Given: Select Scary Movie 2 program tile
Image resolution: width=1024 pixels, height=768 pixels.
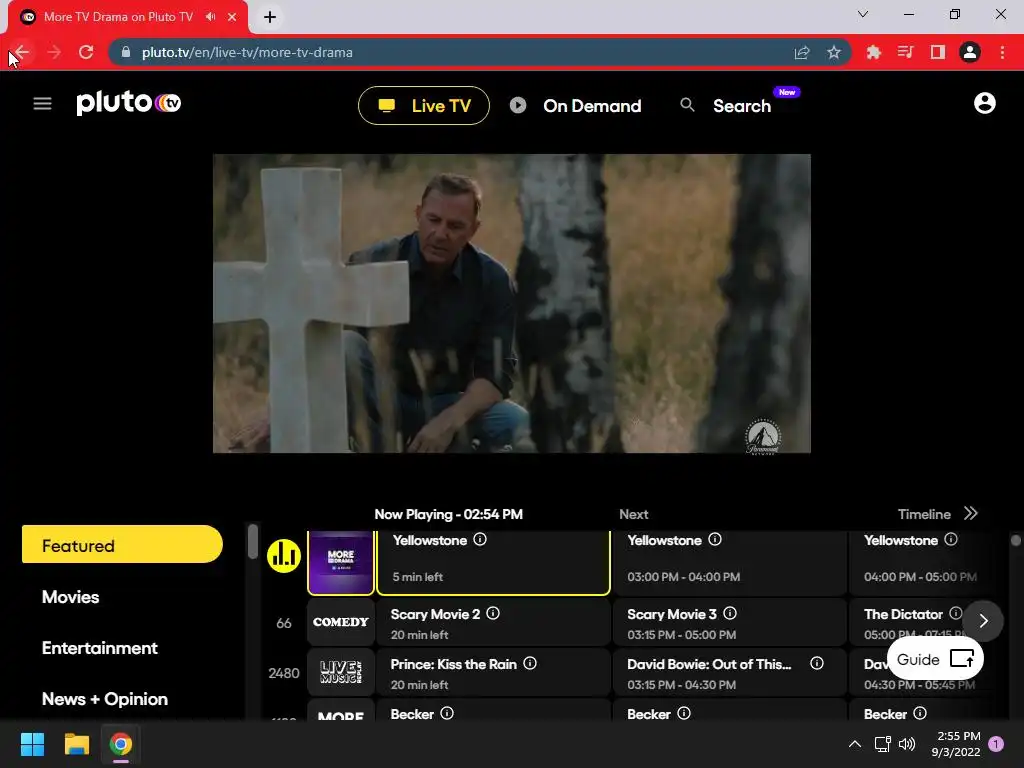Looking at the screenshot, I should tap(494, 623).
